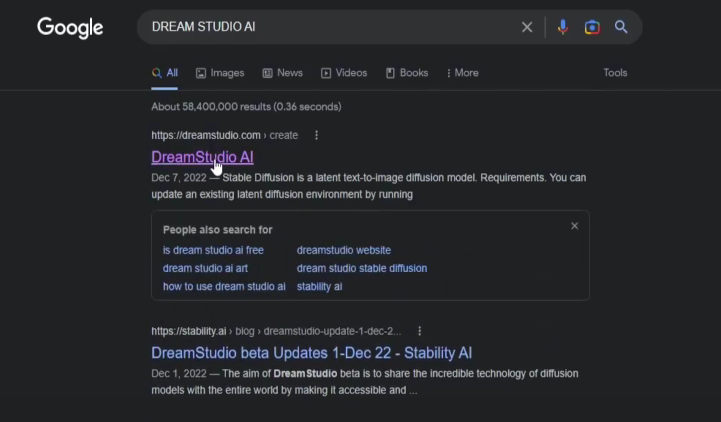Clear the search box with the X icon

click(527, 27)
